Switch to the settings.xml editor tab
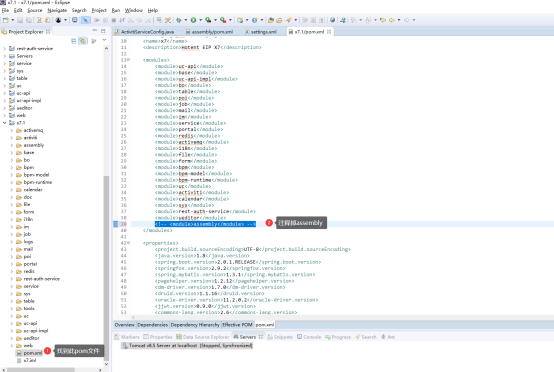This screenshot has width=554, height=372. click(261, 32)
